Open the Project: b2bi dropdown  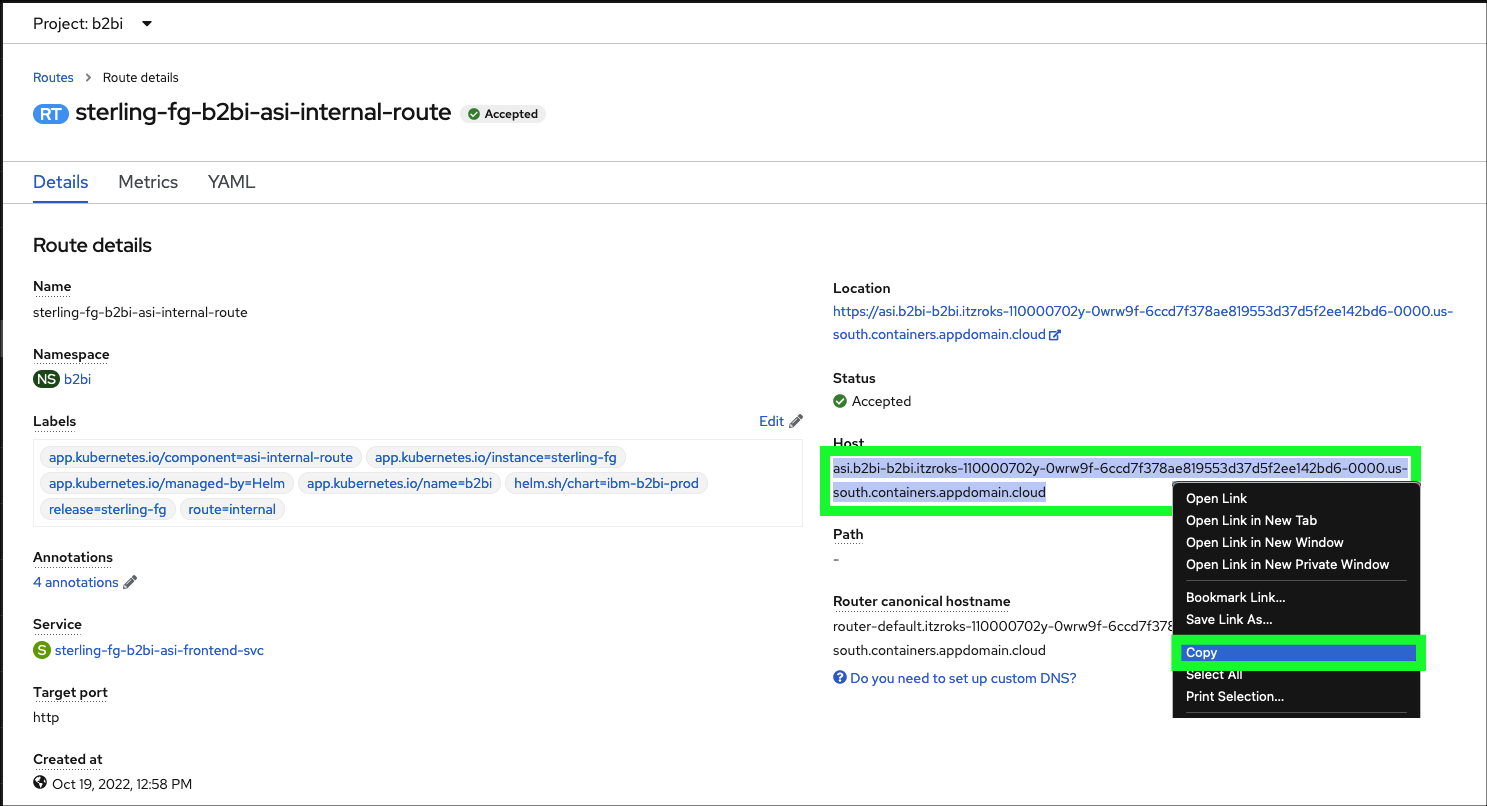click(x=92, y=23)
